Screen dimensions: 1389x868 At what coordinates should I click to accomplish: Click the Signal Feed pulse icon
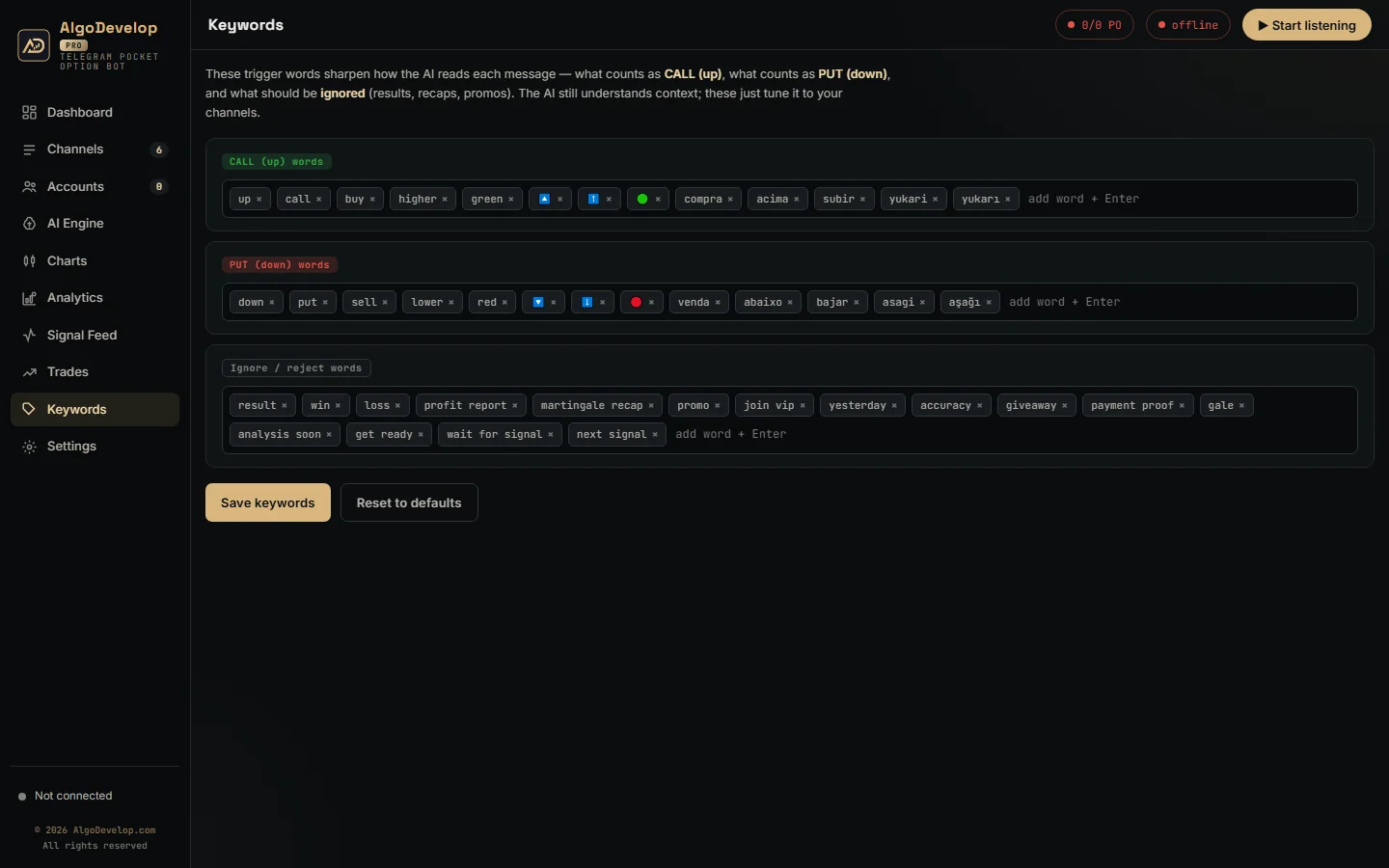29,336
